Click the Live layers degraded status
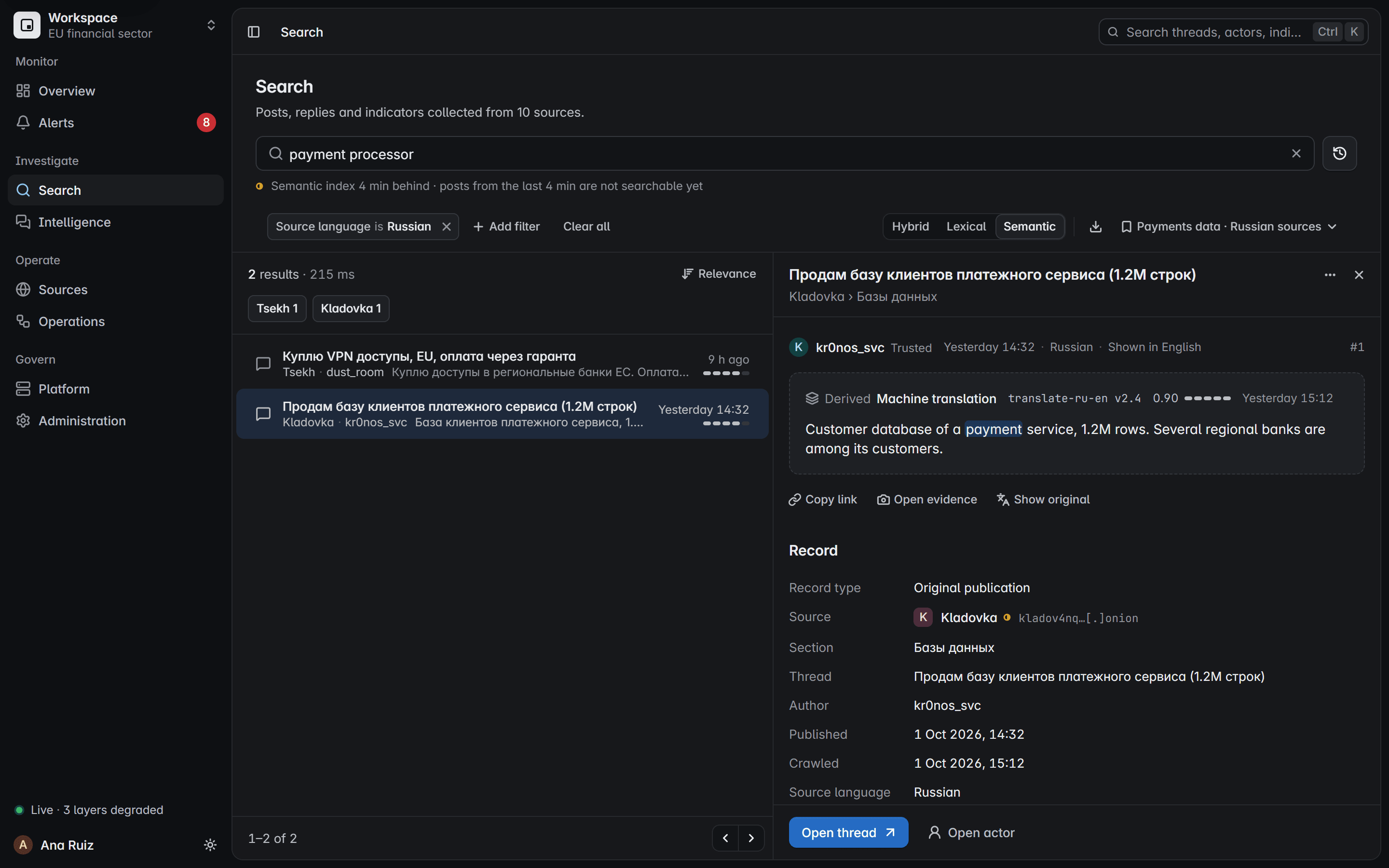The height and width of the screenshot is (868, 1389). pyautogui.click(x=89, y=810)
